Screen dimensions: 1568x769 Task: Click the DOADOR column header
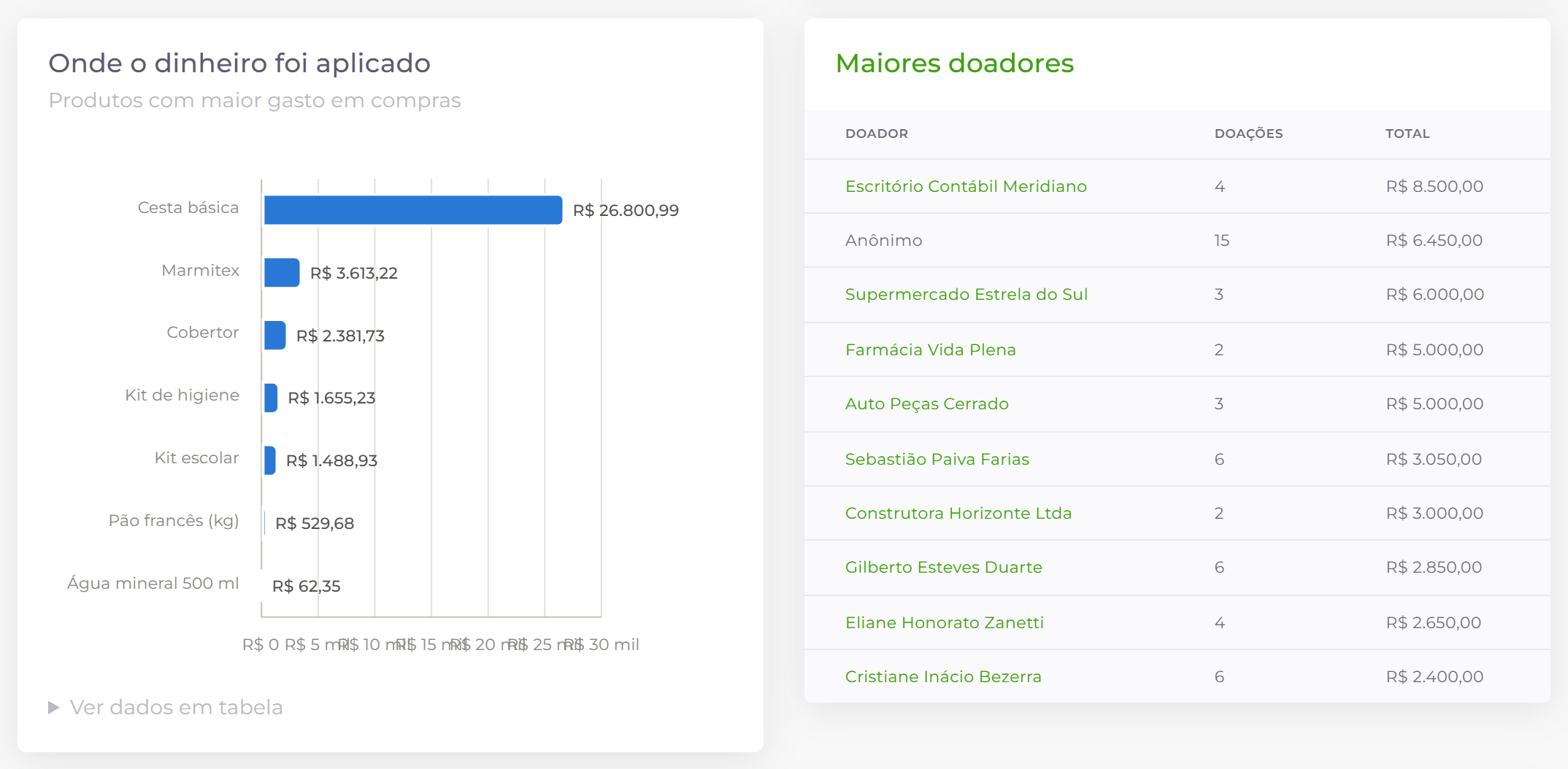877,134
